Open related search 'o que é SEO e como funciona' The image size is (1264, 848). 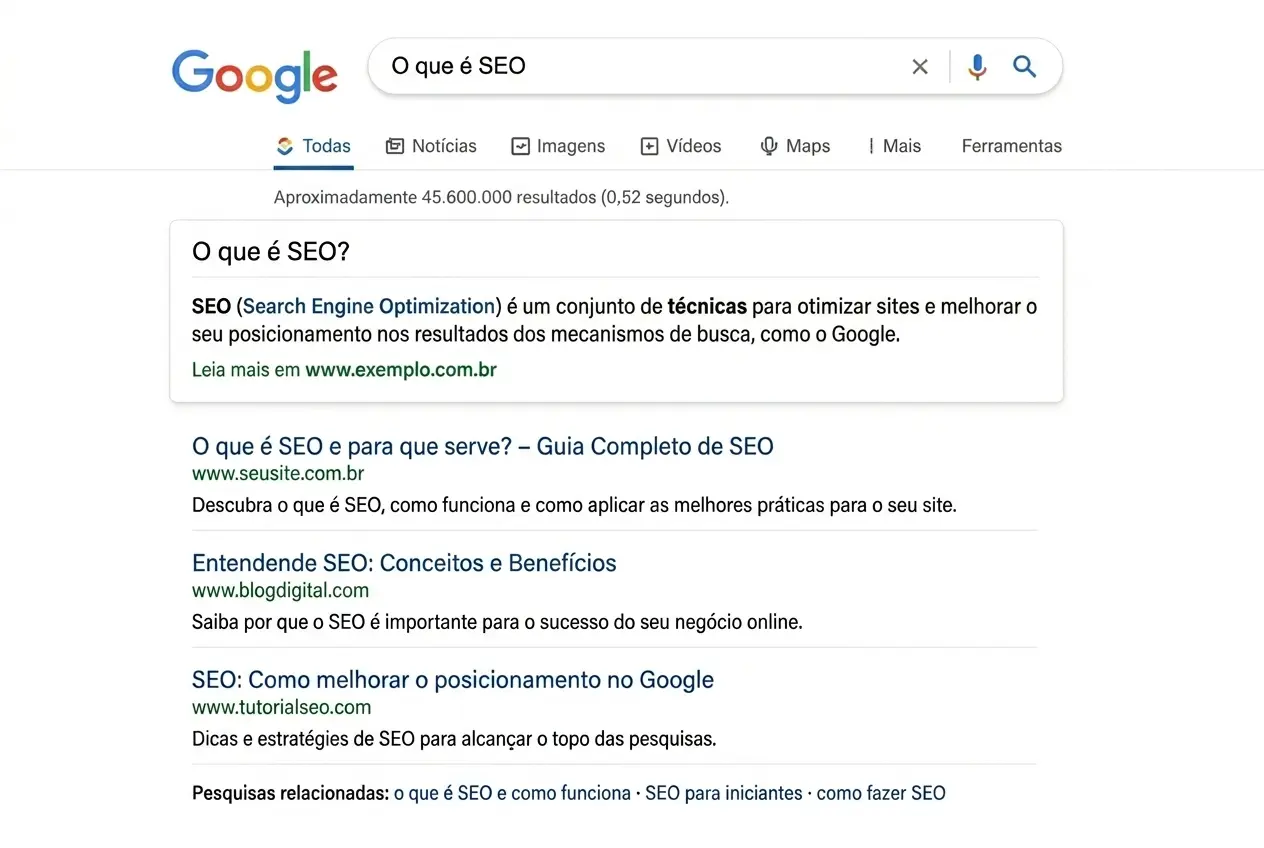tap(512, 794)
